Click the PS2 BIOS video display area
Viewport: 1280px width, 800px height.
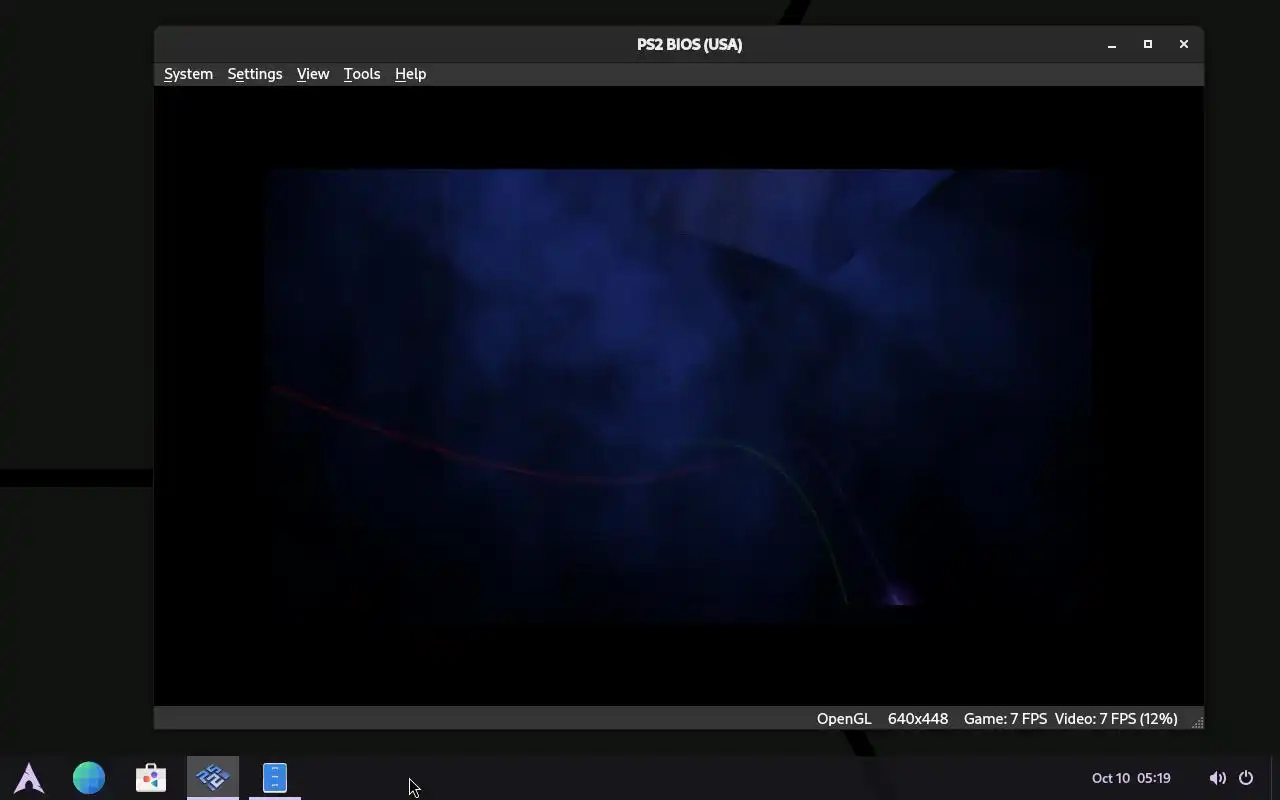(x=679, y=396)
